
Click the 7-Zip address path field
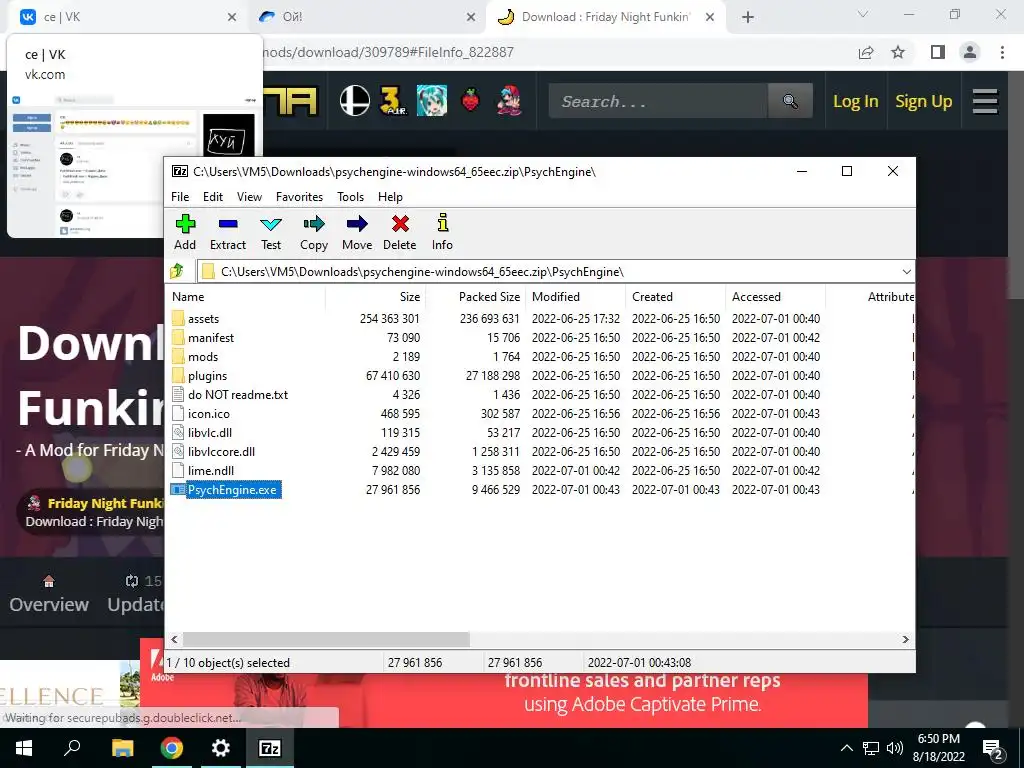[549, 272]
